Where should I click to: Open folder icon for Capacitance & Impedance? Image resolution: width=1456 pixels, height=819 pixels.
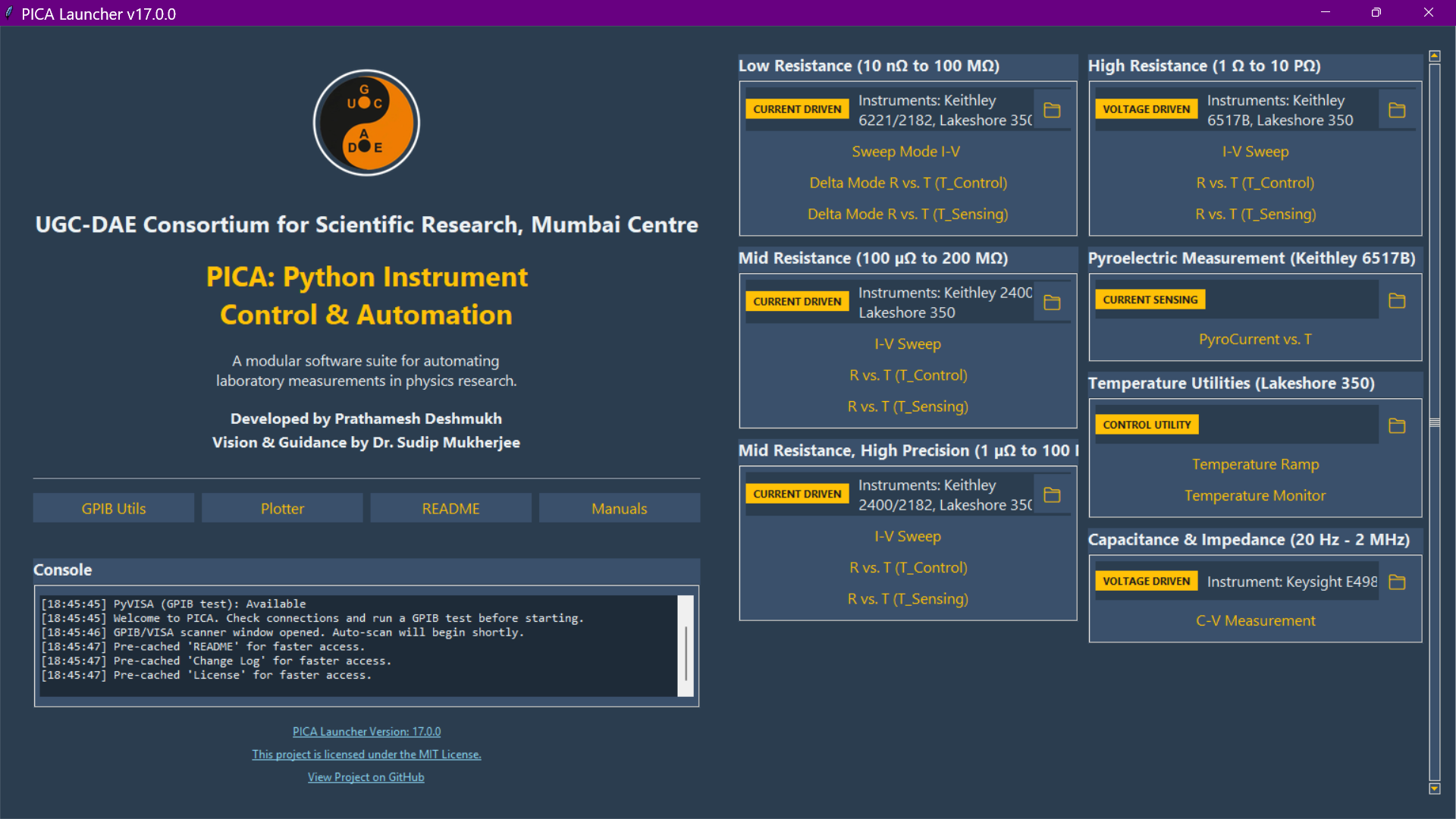pos(1397,582)
